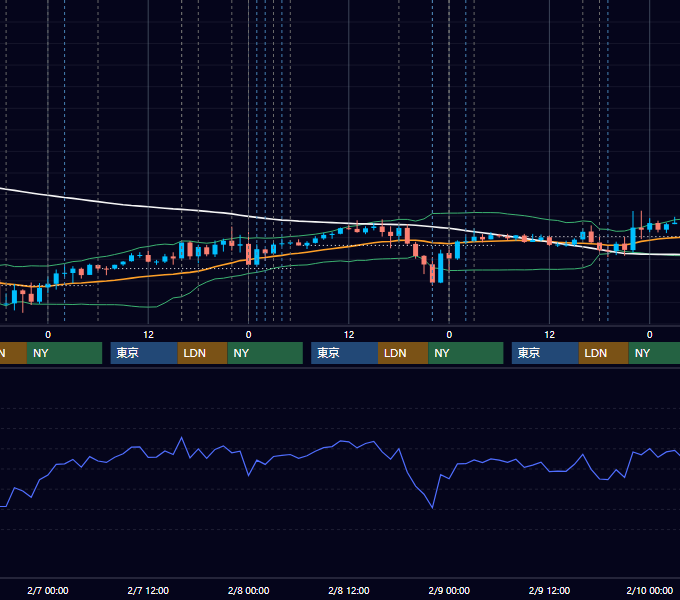Click the LDN session block on 2/7
The height and width of the screenshot is (600, 680).
click(203, 353)
